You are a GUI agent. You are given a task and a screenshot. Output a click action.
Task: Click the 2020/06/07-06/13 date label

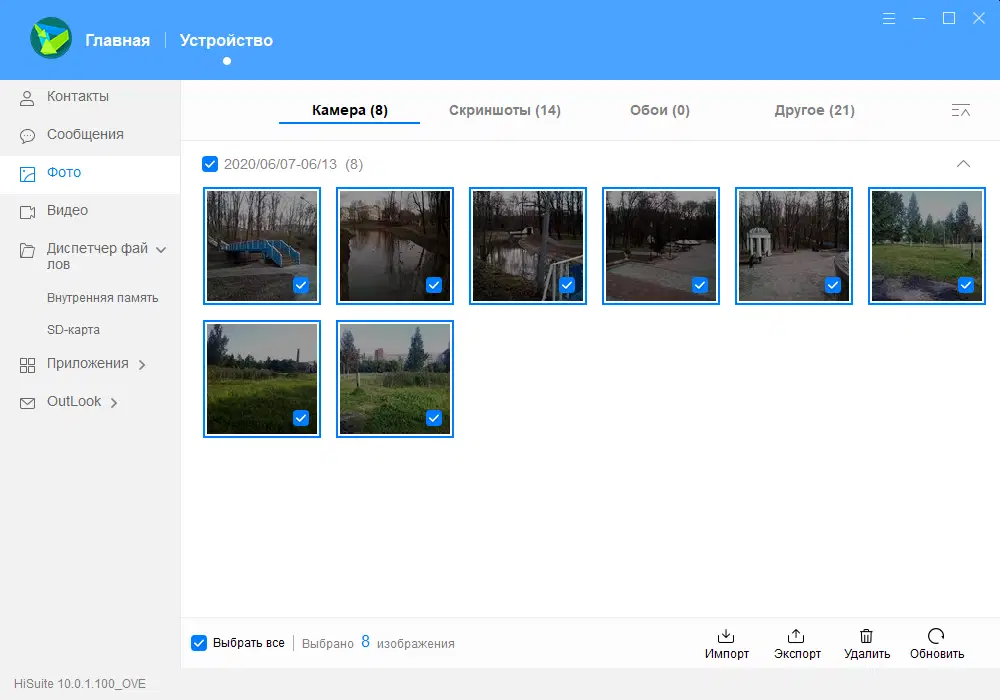tap(280, 164)
